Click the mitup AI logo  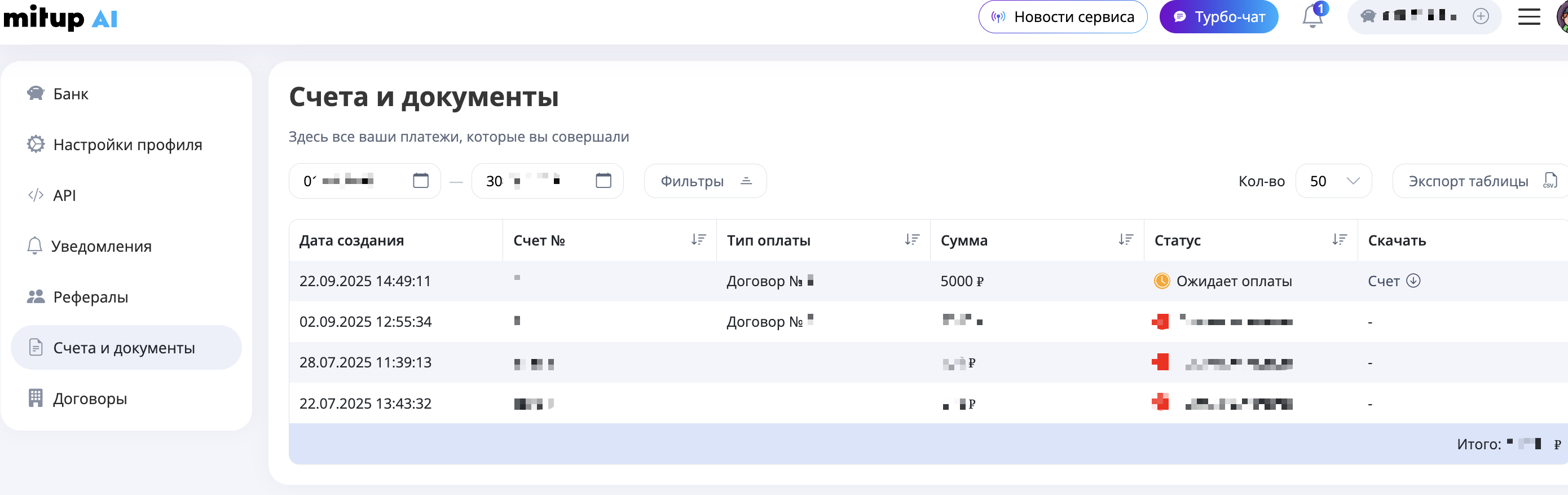(60, 17)
